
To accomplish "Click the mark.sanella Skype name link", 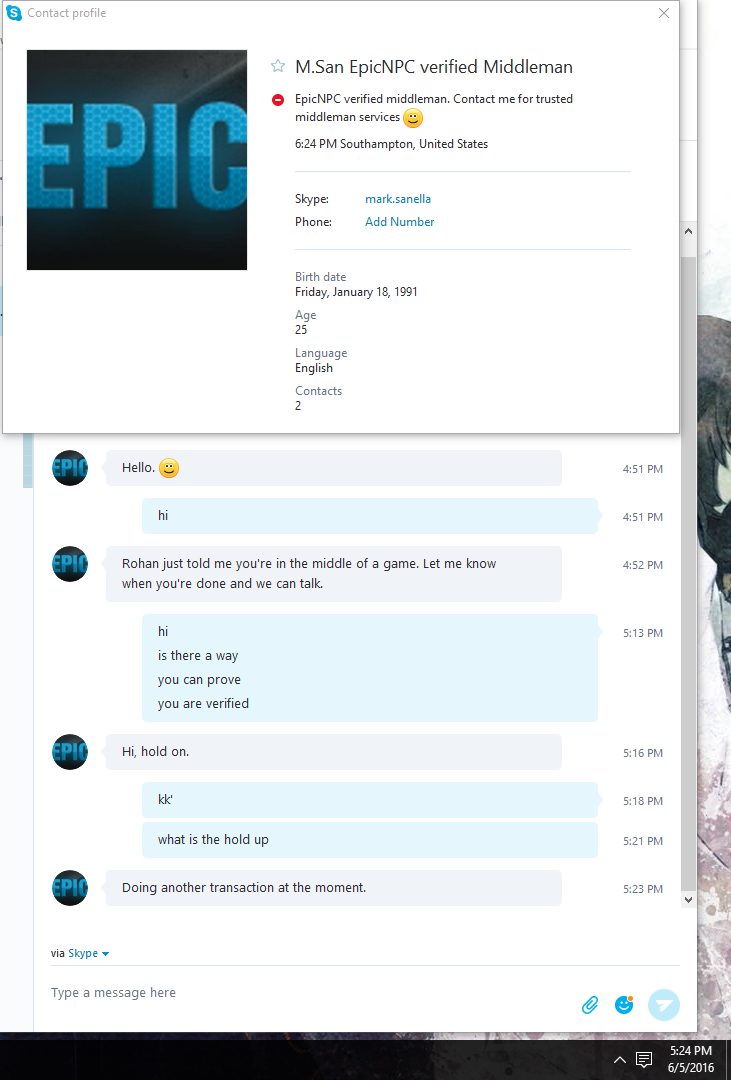I will (x=398, y=199).
